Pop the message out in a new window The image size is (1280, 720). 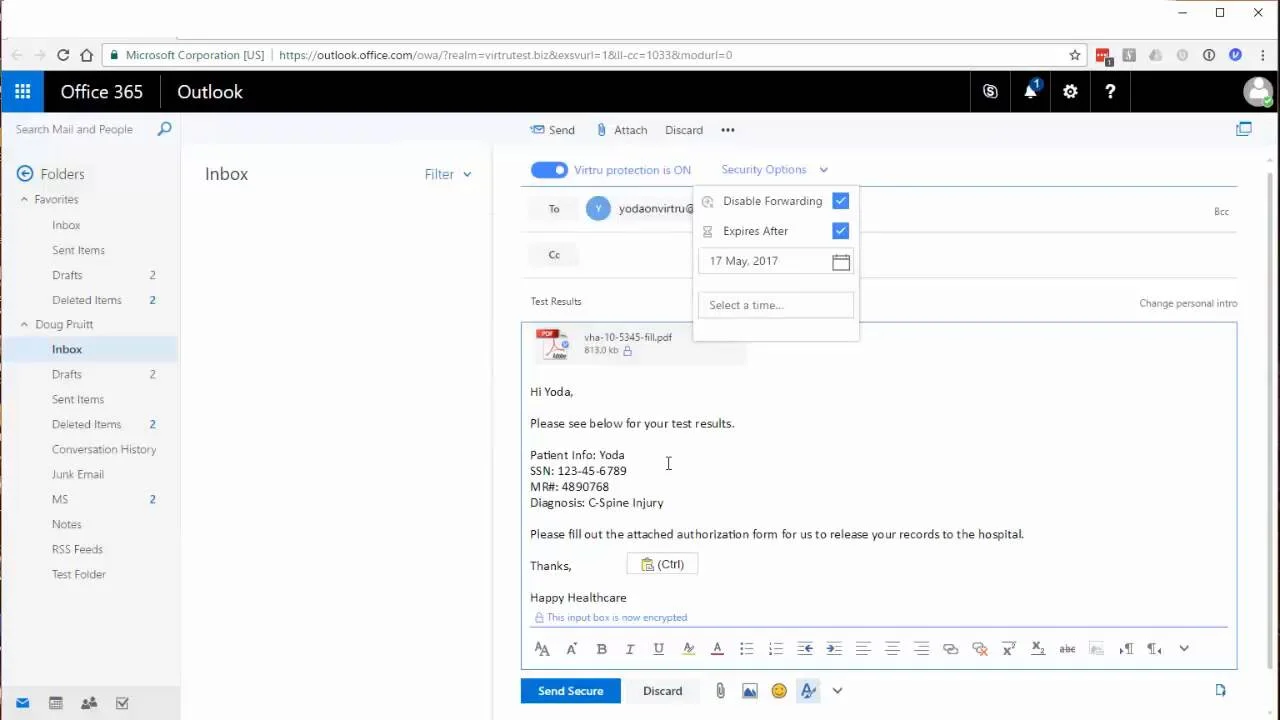point(1243,129)
